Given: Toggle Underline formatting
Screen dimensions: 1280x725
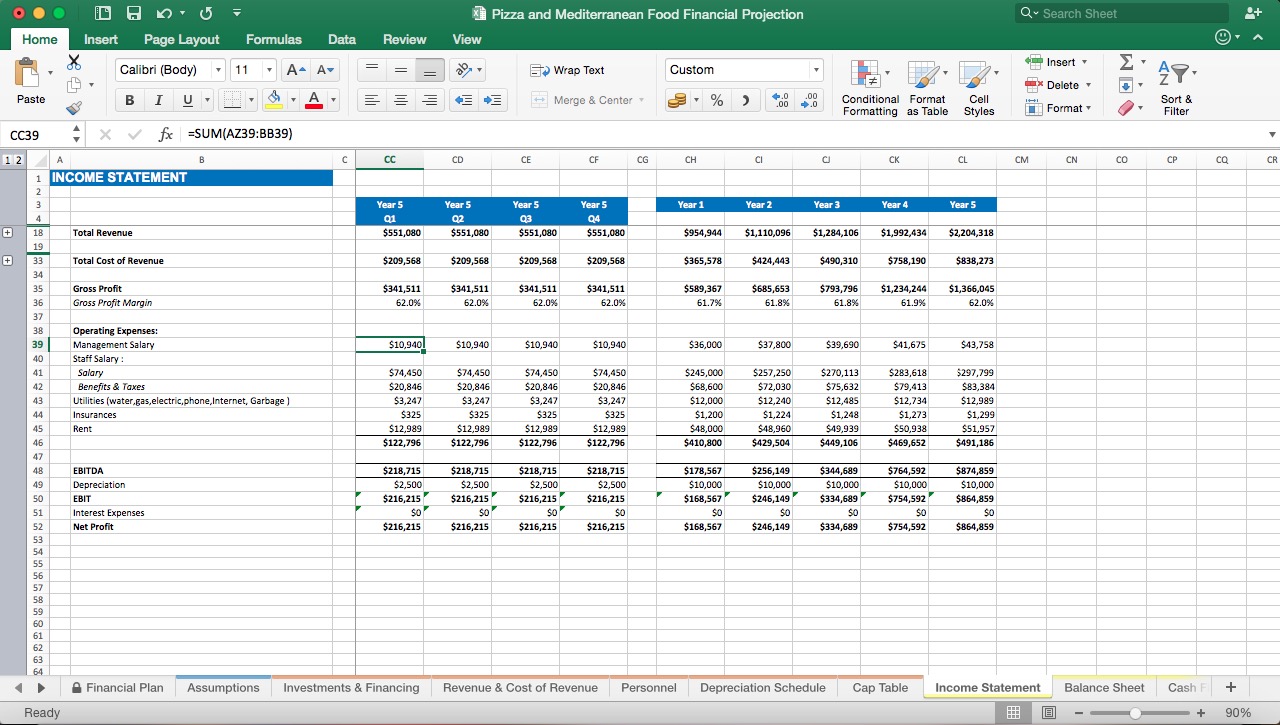Looking at the screenshot, I should (x=187, y=100).
